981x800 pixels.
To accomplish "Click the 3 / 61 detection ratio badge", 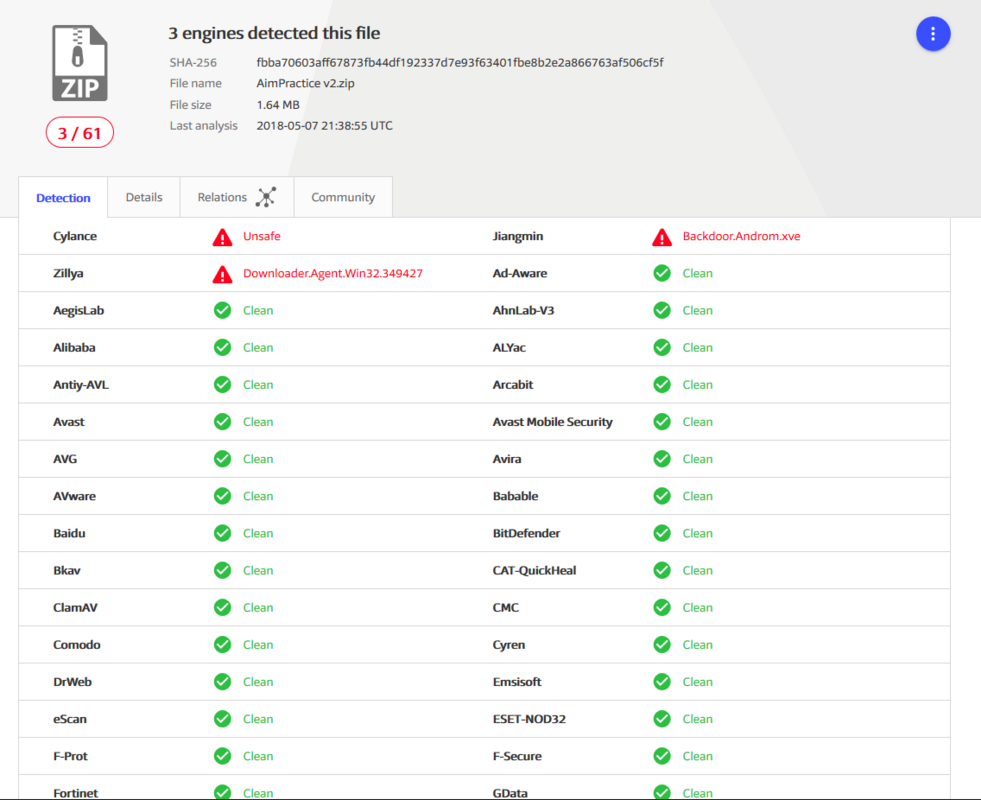I will [80, 133].
